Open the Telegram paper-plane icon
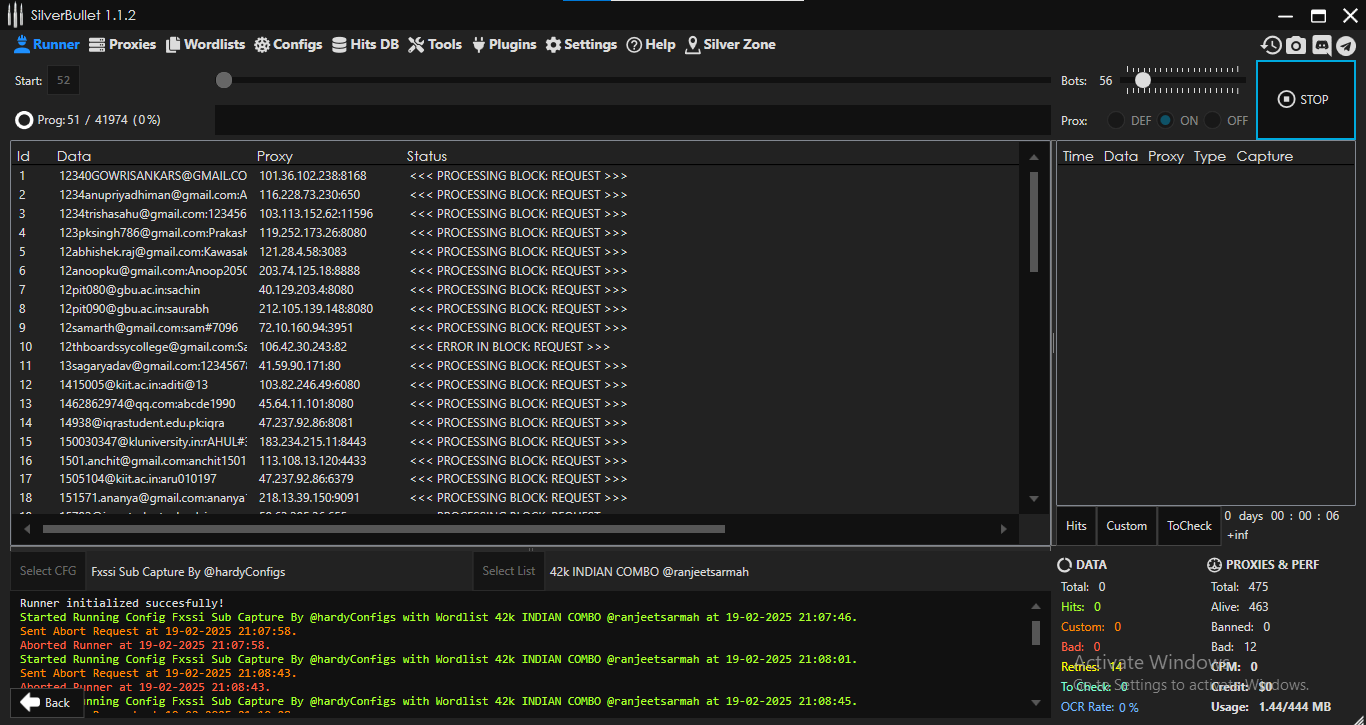 tap(1346, 45)
